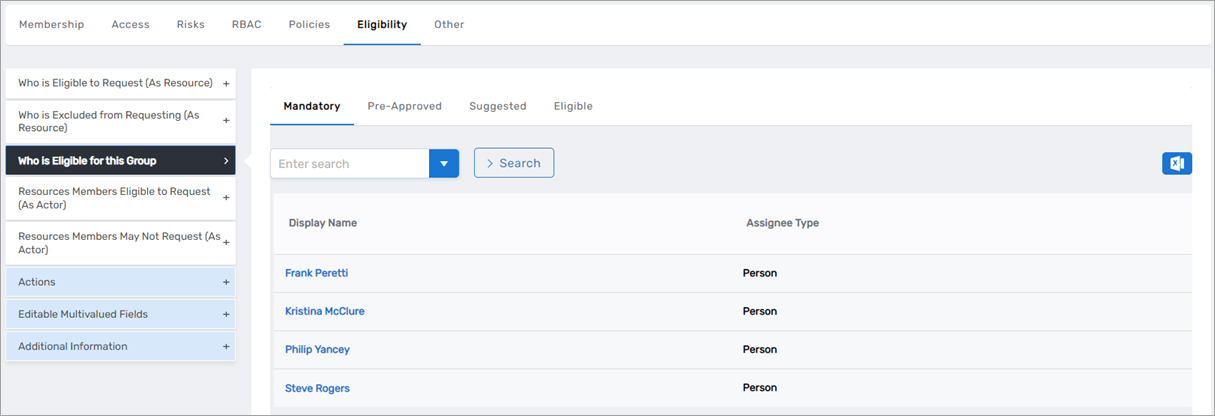
Task: Expand Who is Excluded from Requesting section
Action: 120,122
